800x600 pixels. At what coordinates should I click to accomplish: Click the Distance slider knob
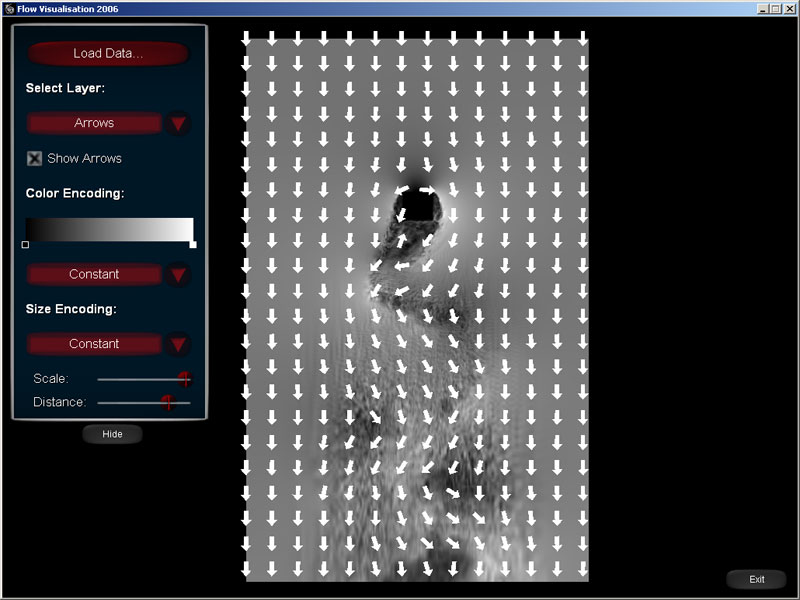click(x=168, y=402)
